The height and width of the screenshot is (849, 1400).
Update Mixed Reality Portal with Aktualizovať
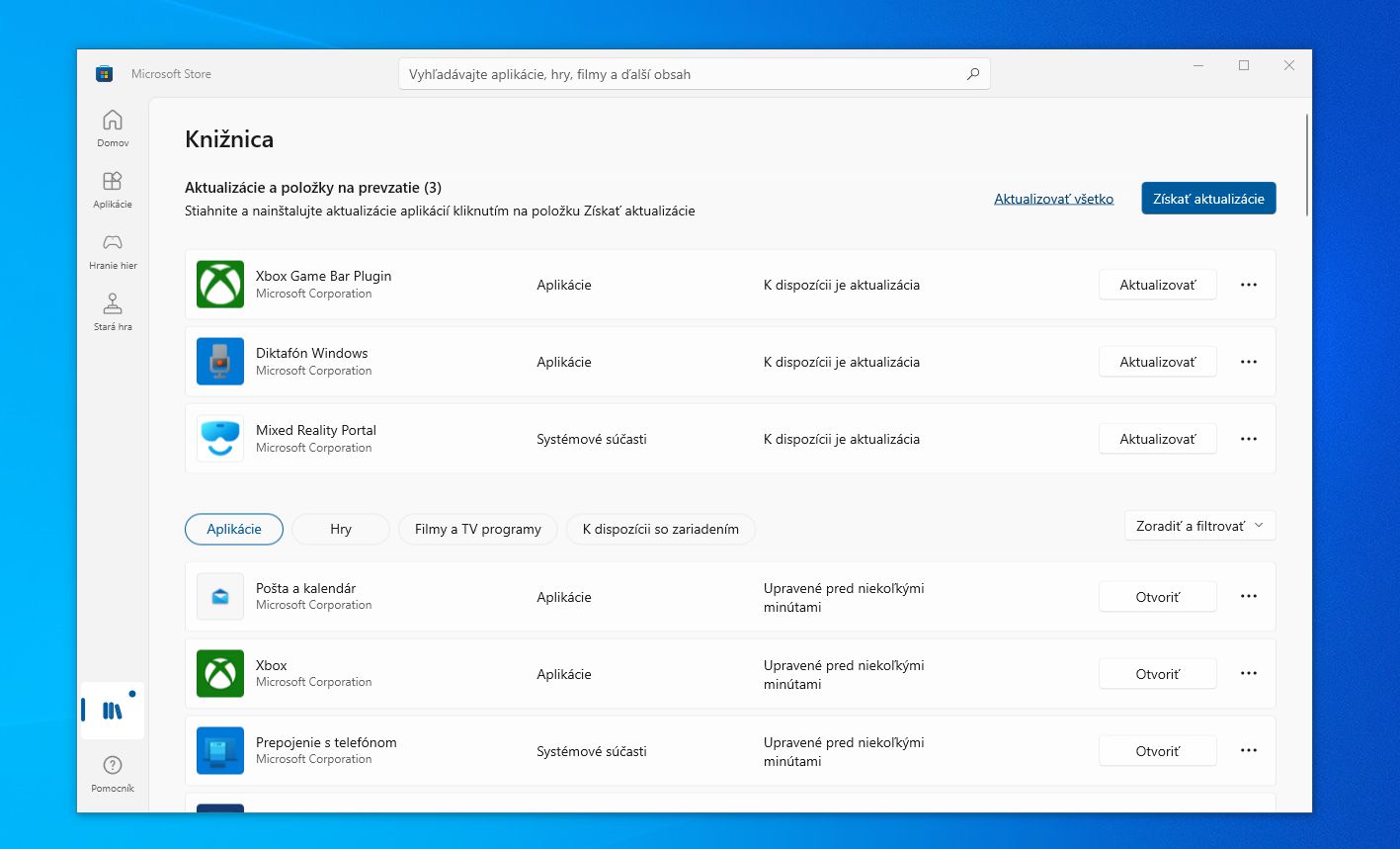tap(1157, 439)
